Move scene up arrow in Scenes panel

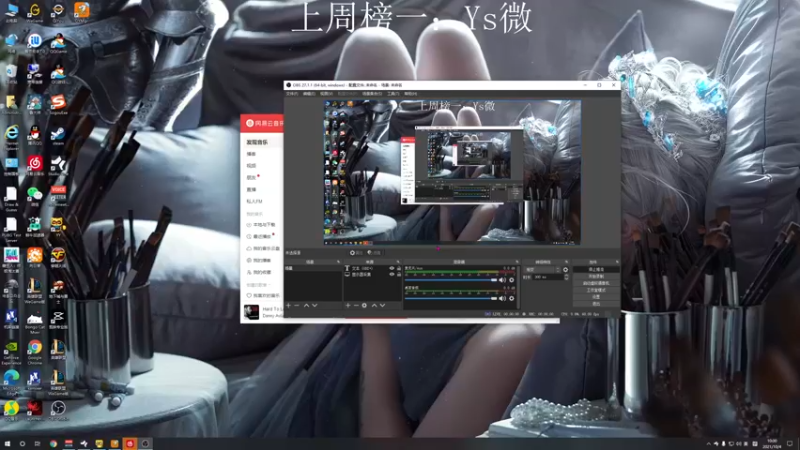[x=306, y=305]
